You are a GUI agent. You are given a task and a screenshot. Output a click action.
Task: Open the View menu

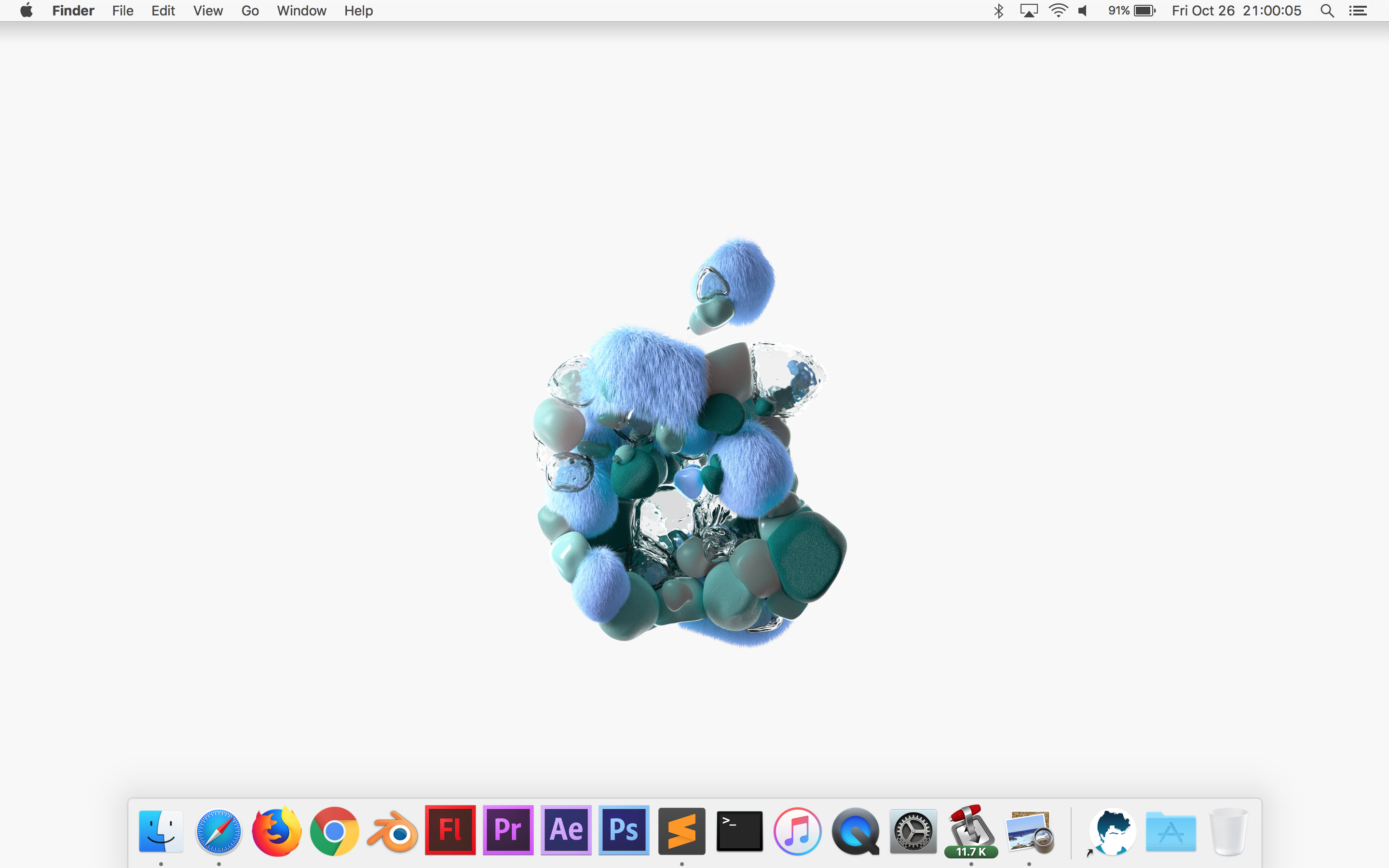208,10
